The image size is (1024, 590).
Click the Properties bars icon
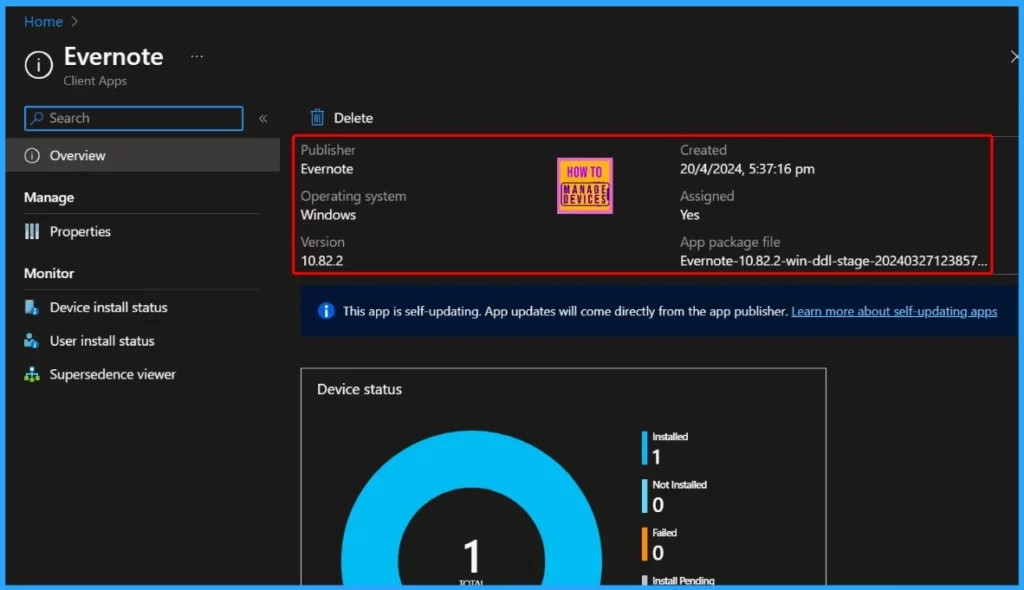click(32, 231)
